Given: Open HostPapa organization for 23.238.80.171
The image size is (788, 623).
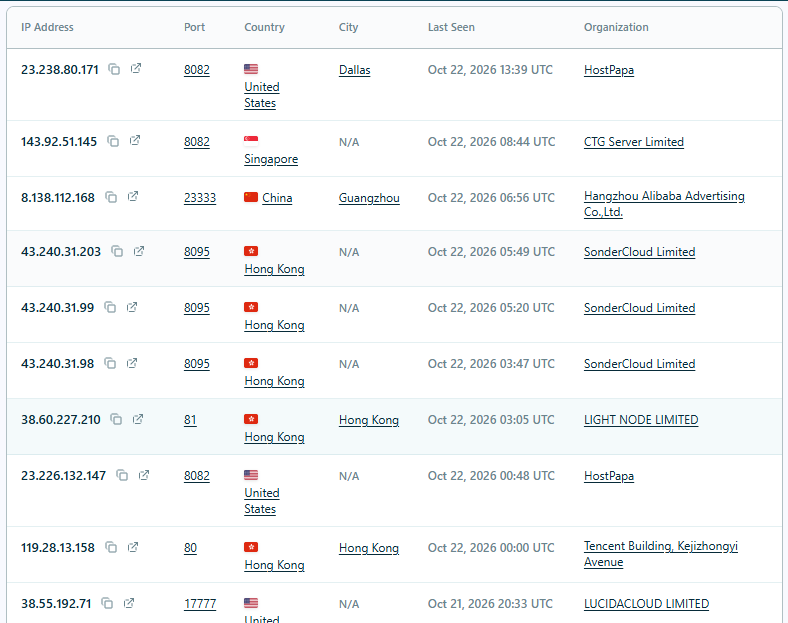Looking at the screenshot, I should pos(609,70).
